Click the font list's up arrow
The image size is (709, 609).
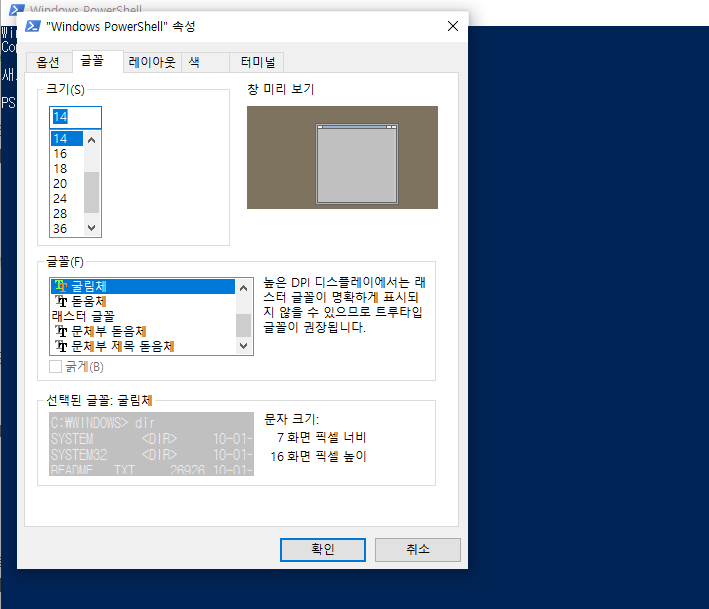click(243, 288)
